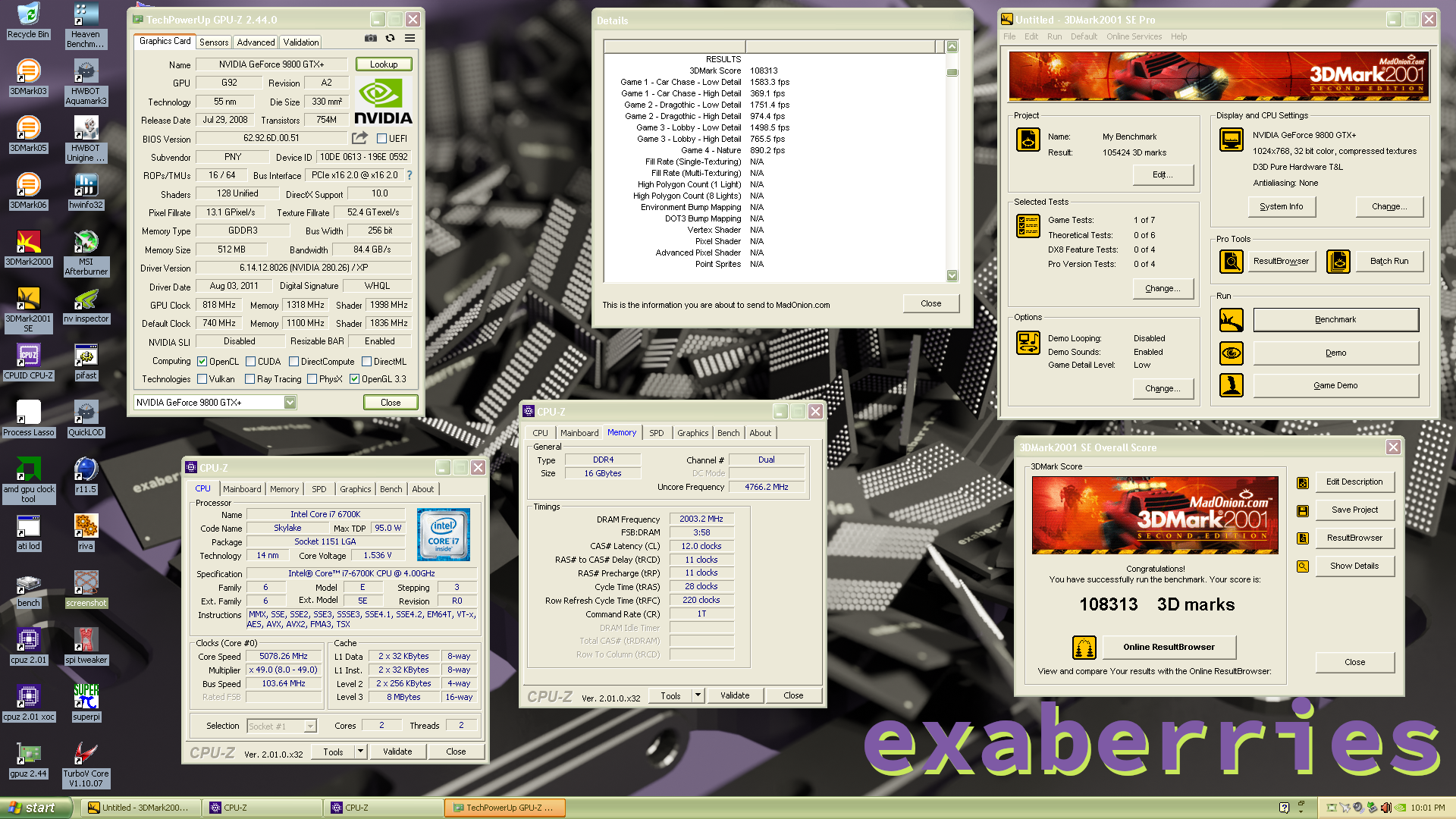Viewport: 1456px width, 819px height.
Task: Switch to Untitled - 3DMark2001 taskbar item
Action: (x=141, y=808)
